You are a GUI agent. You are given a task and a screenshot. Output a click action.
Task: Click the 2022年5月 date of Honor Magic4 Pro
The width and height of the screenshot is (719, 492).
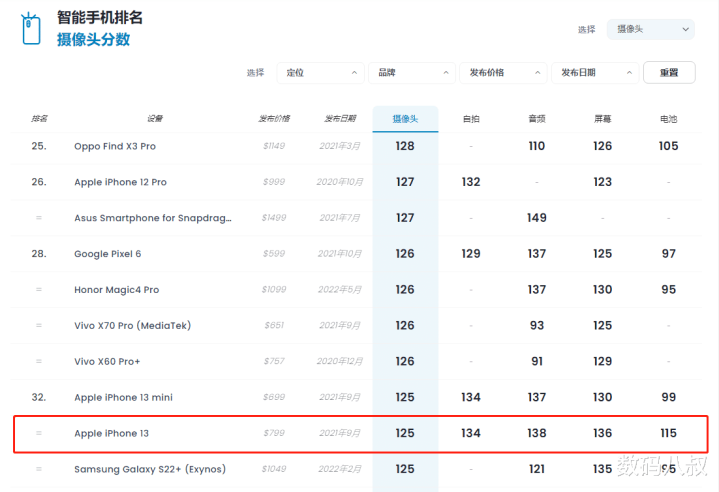(340, 290)
